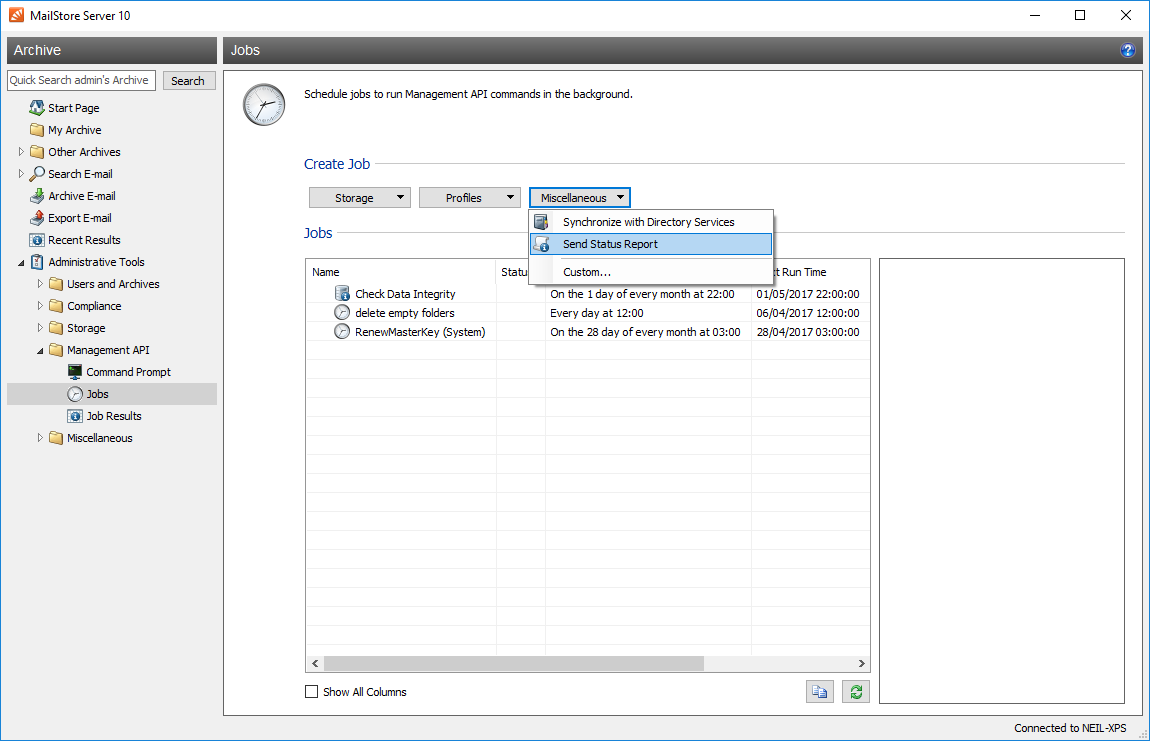Open the help icon in Jobs header
Screen dimensions: 1150x741
(1127, 50)
